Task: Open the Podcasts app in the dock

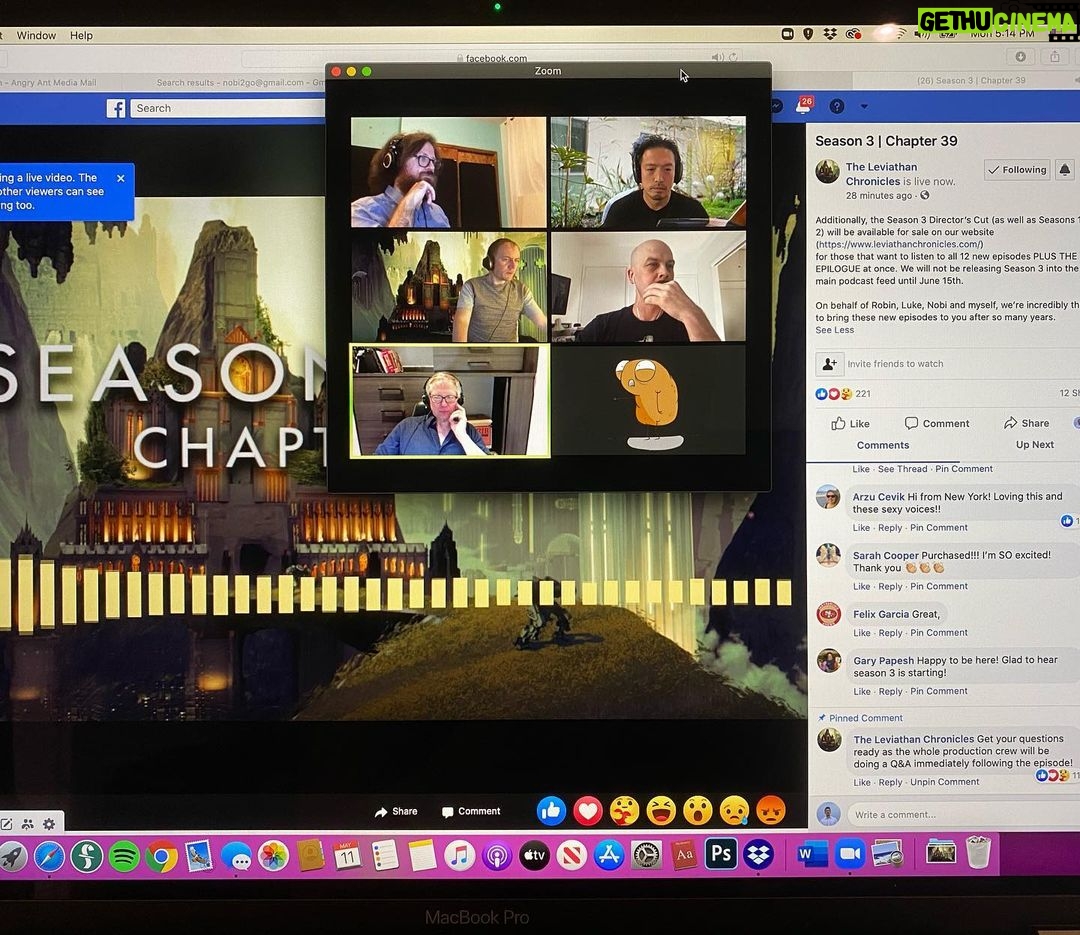Action: tap(497, 855)
